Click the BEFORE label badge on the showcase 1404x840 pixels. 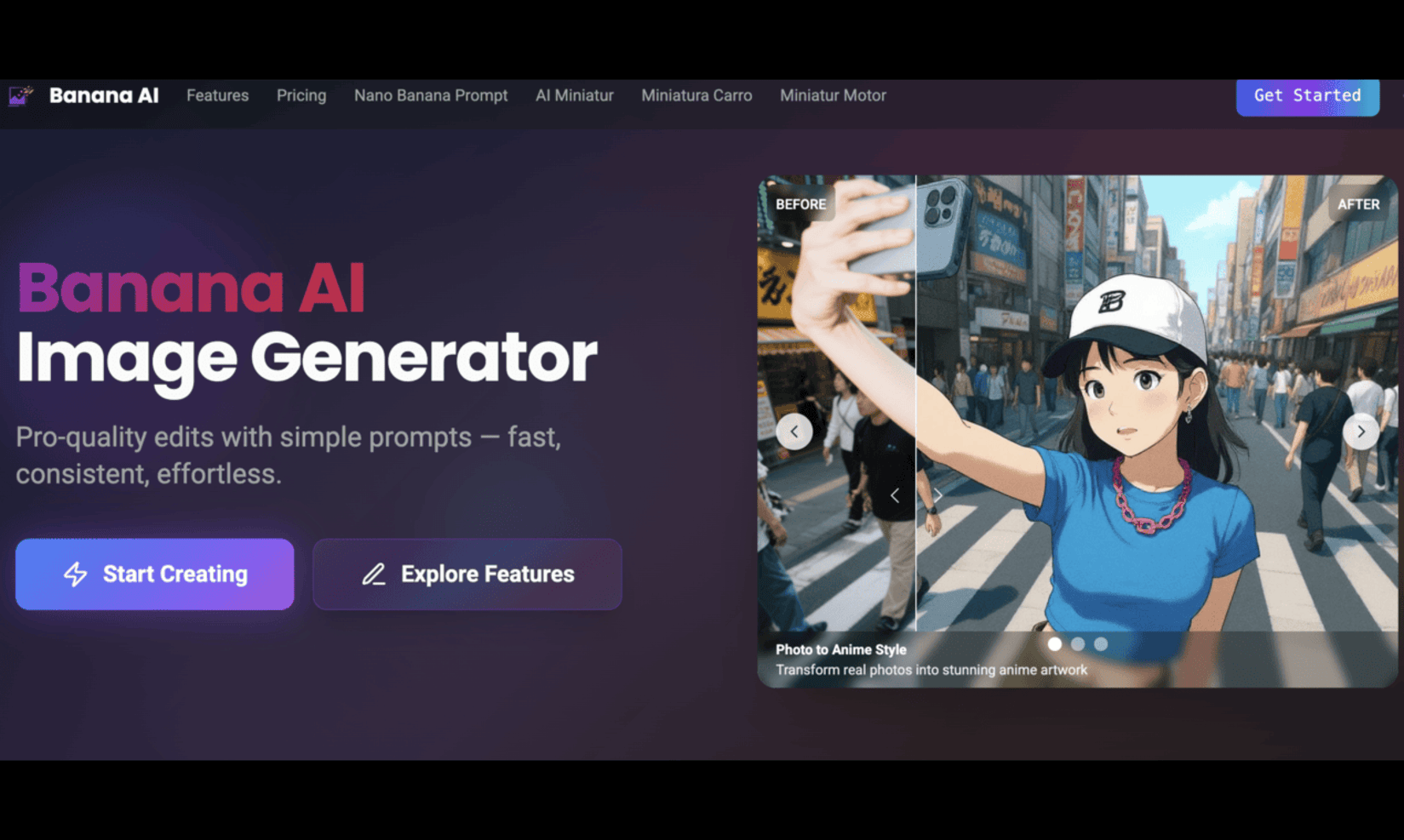coord(800,204)
